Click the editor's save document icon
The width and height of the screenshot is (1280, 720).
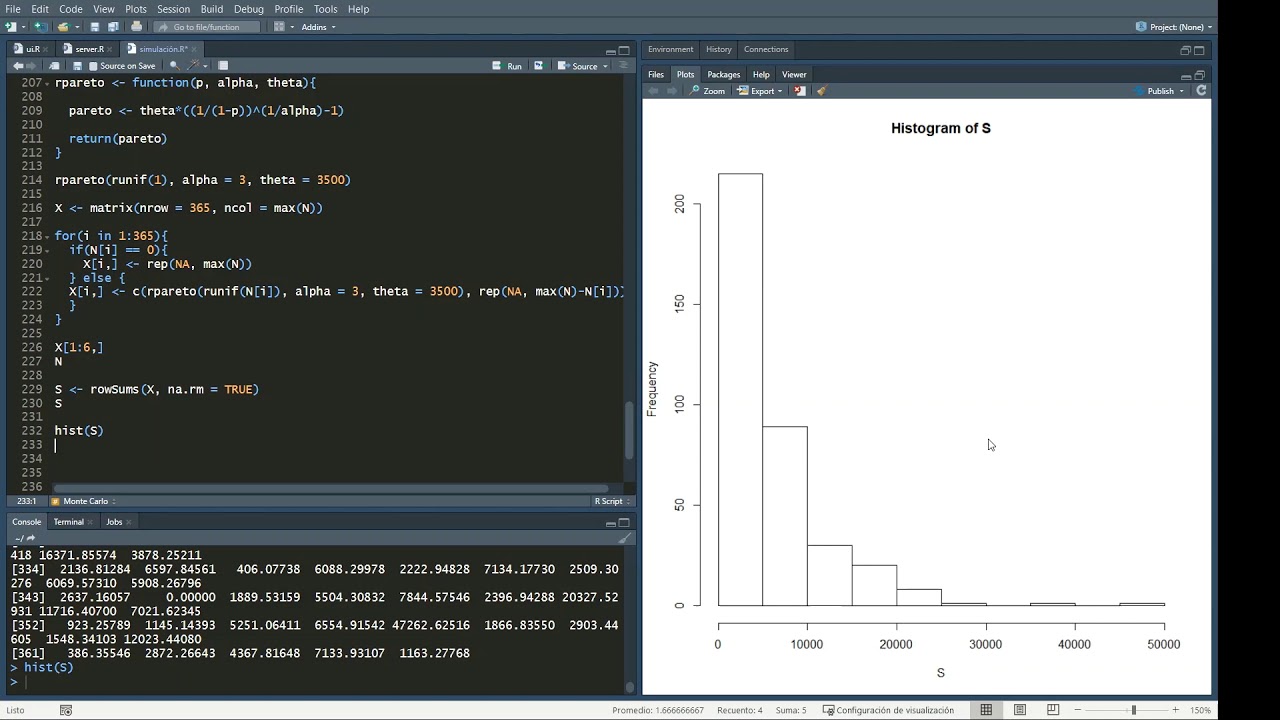[x=78, y=66]
